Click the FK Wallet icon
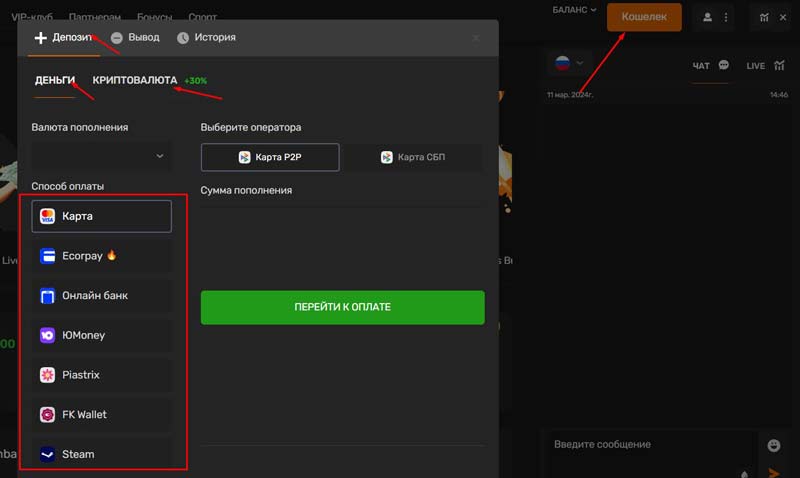Viewport: 800px width, 478px height. click(x=47, y=415)
